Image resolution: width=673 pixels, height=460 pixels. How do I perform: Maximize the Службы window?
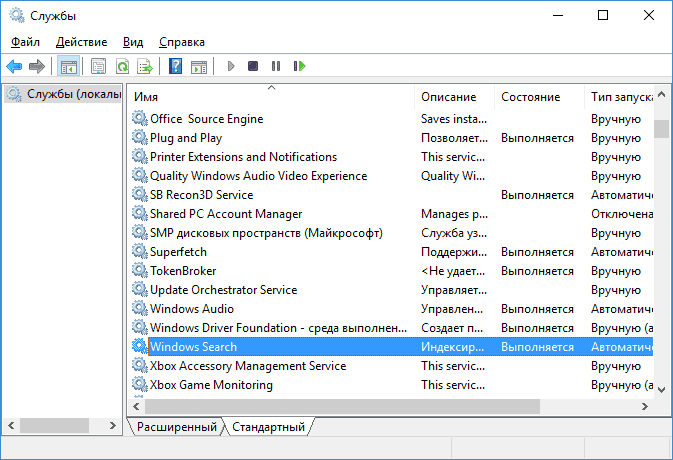pos(603,15)
